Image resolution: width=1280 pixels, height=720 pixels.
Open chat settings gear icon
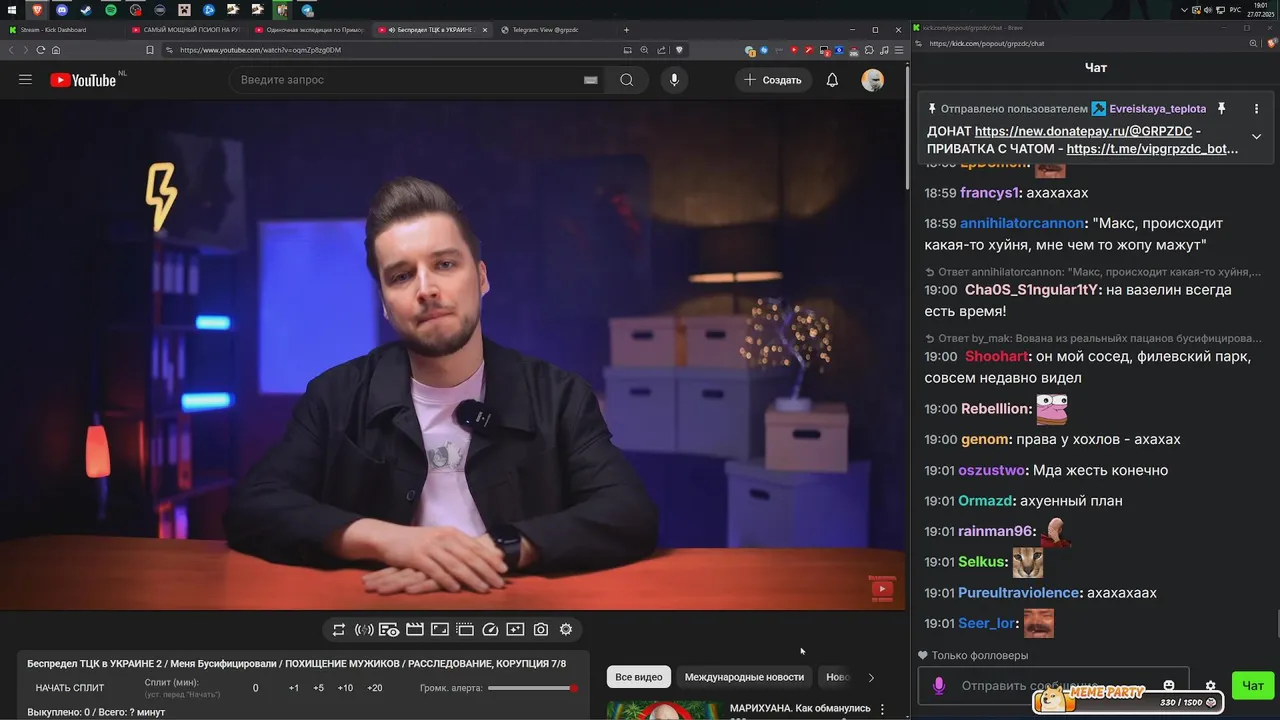[x=1211, y=686]
